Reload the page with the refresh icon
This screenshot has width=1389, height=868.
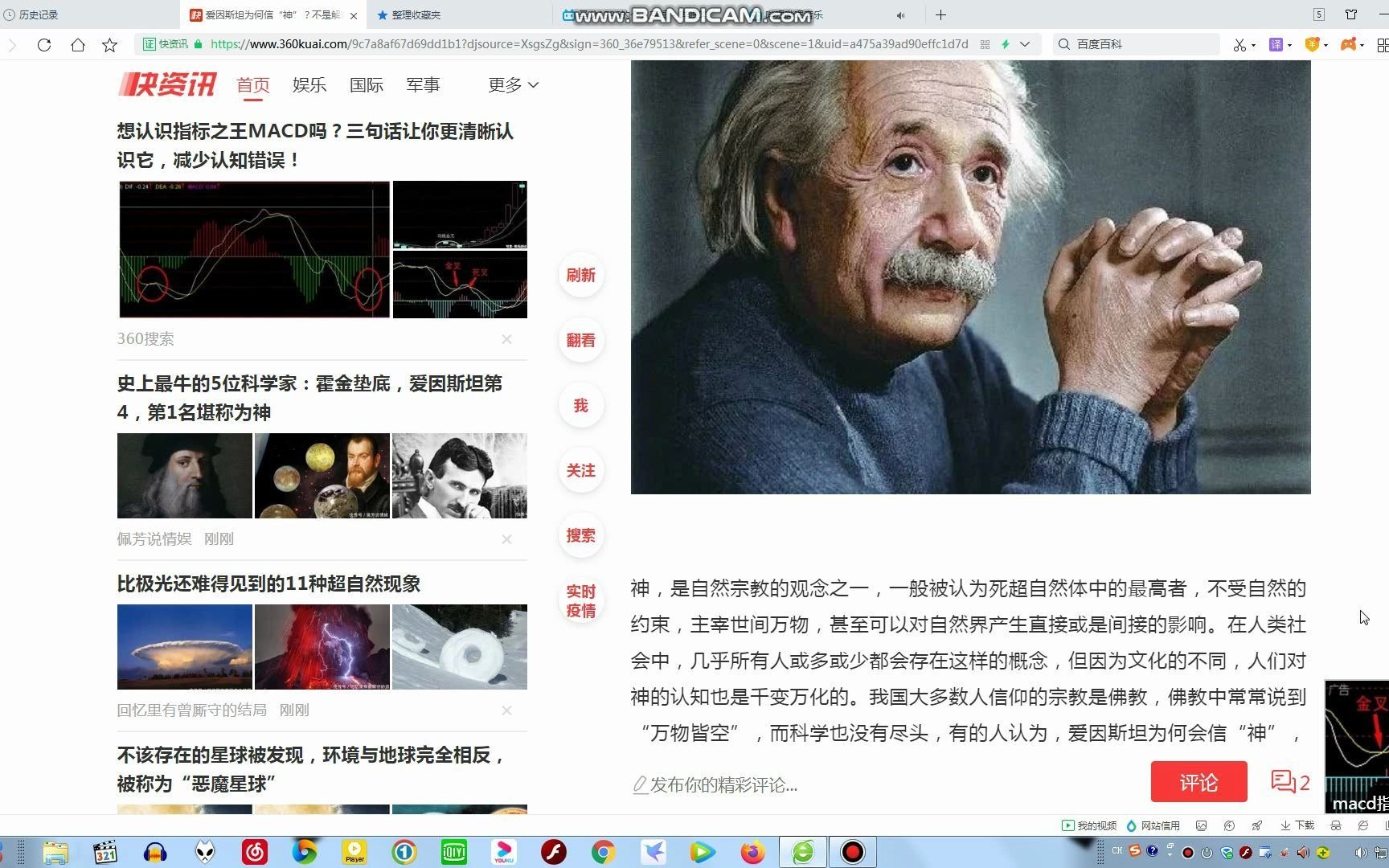44,45
